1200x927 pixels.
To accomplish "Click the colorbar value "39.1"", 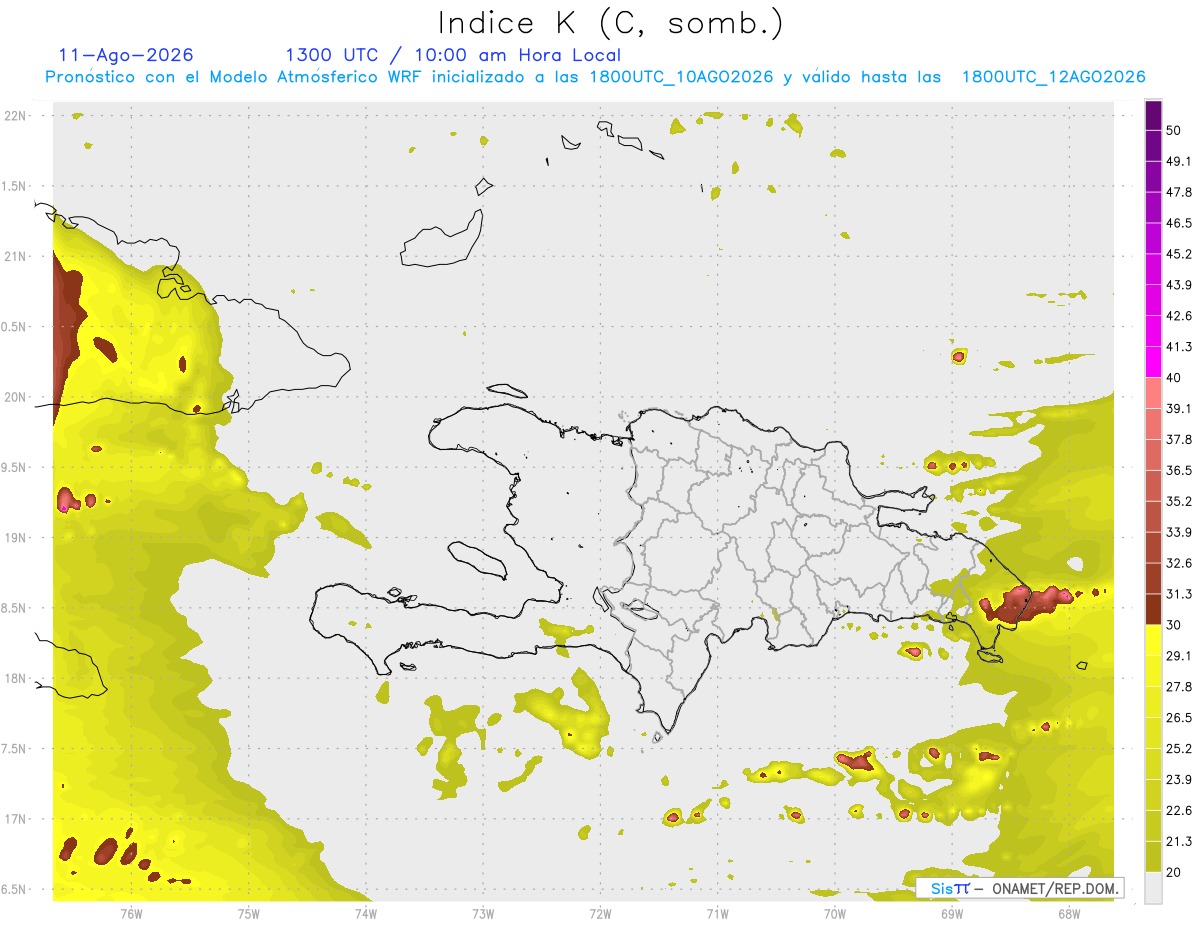I will [x=1180, y=408].
